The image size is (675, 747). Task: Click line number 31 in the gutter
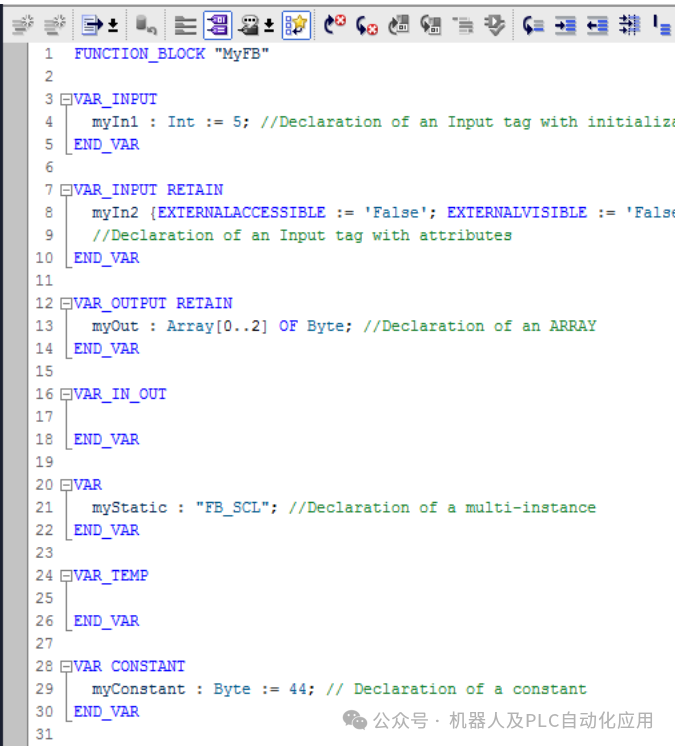pyautogui.click(x=44, y=735)
